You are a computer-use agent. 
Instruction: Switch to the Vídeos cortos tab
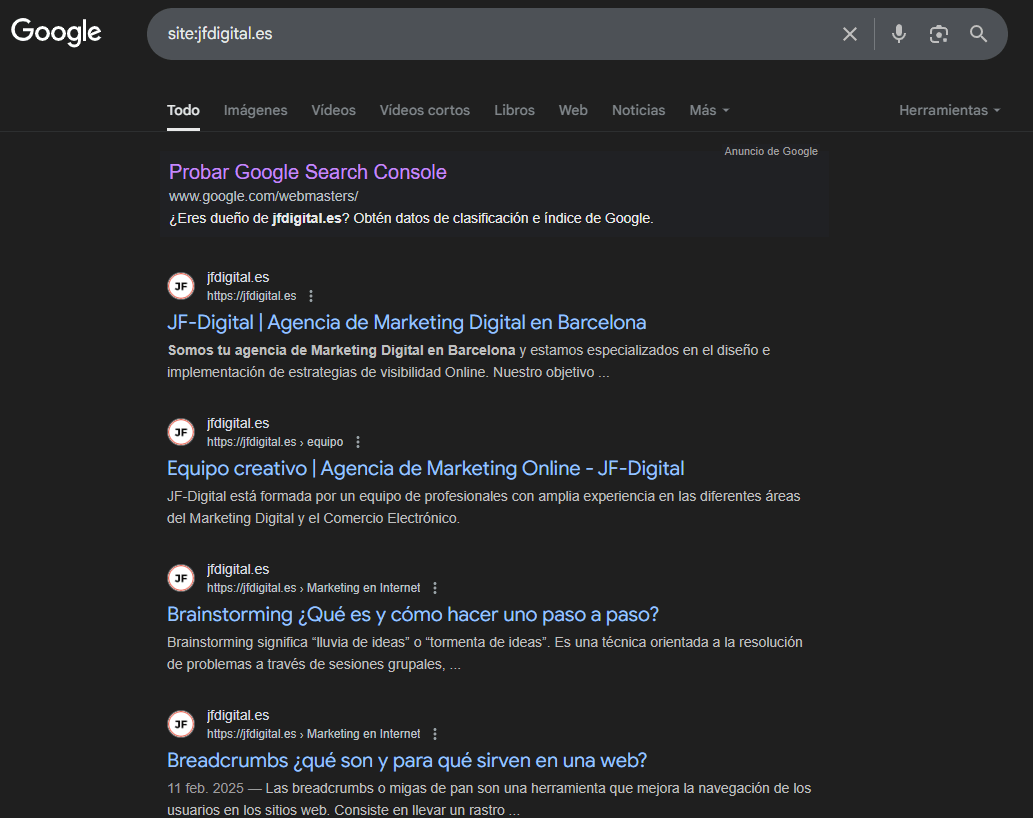[x=425, y=110]
